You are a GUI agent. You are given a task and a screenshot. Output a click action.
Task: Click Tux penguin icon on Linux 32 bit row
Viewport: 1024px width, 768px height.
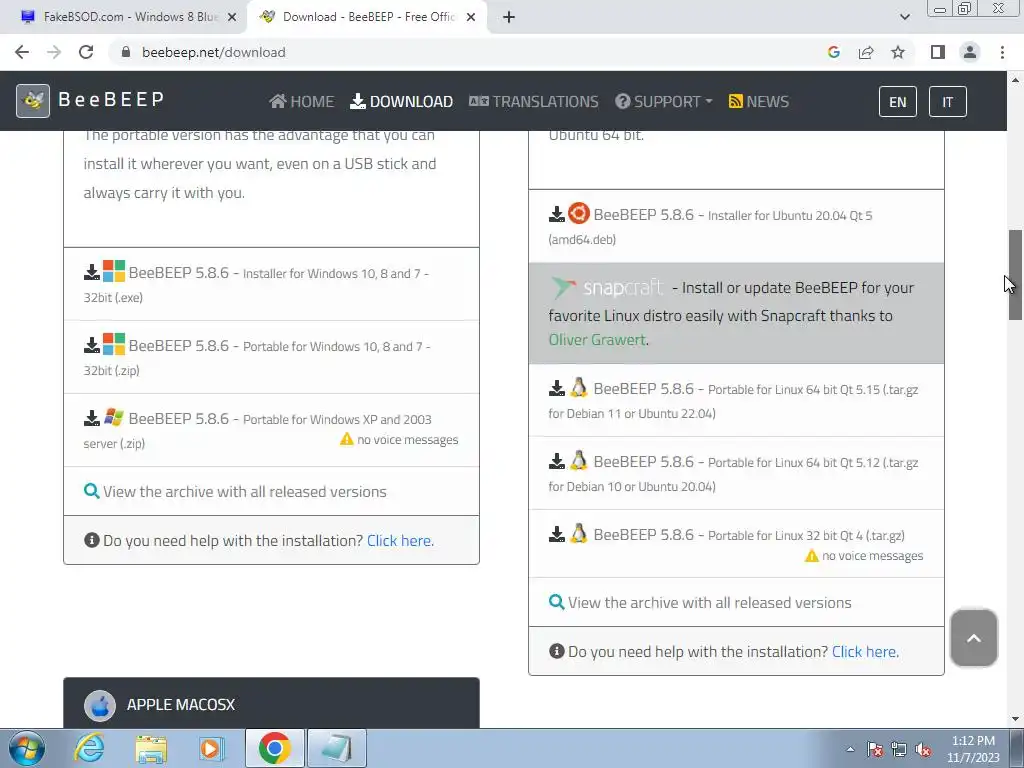[579, 534]
